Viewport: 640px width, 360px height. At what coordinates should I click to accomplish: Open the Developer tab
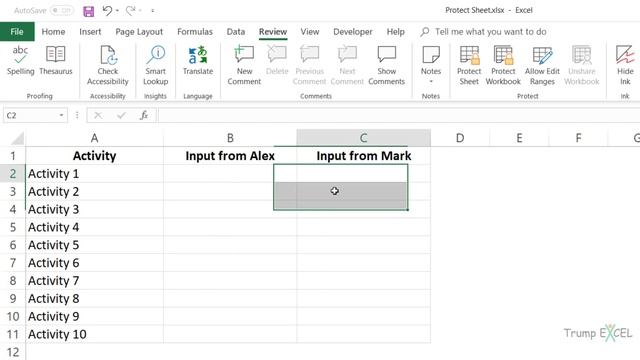point(353,31)
